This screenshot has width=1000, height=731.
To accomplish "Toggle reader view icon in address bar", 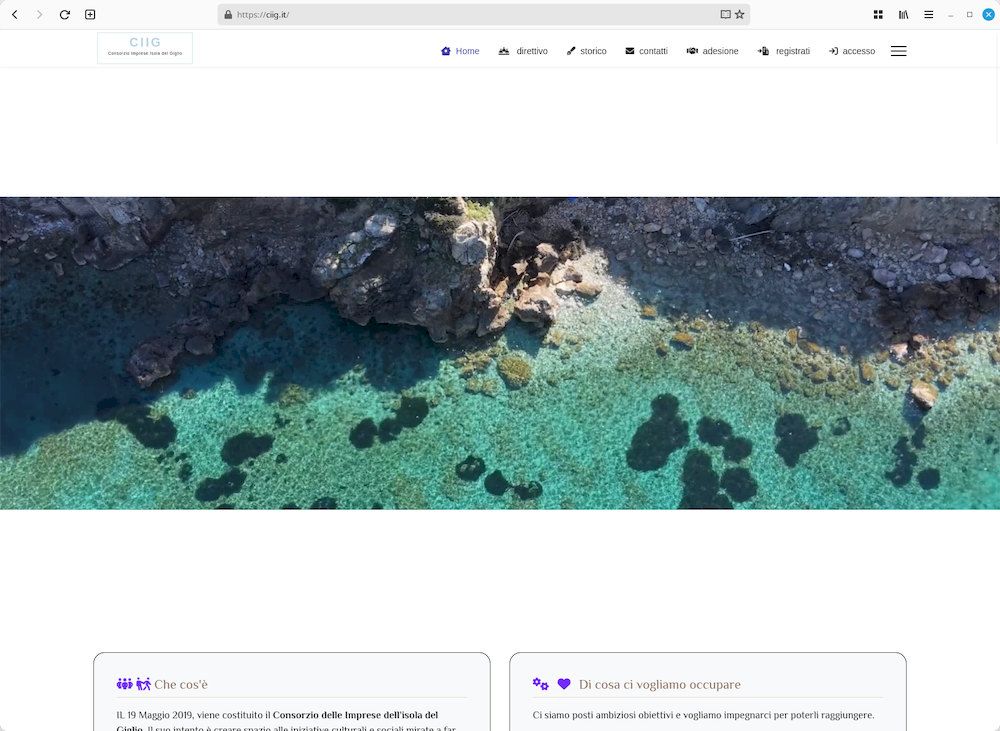I will (x=725, y=15).
